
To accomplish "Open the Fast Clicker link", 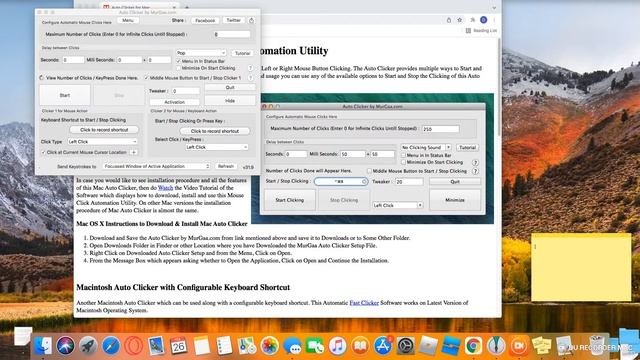I will point(364,303).
